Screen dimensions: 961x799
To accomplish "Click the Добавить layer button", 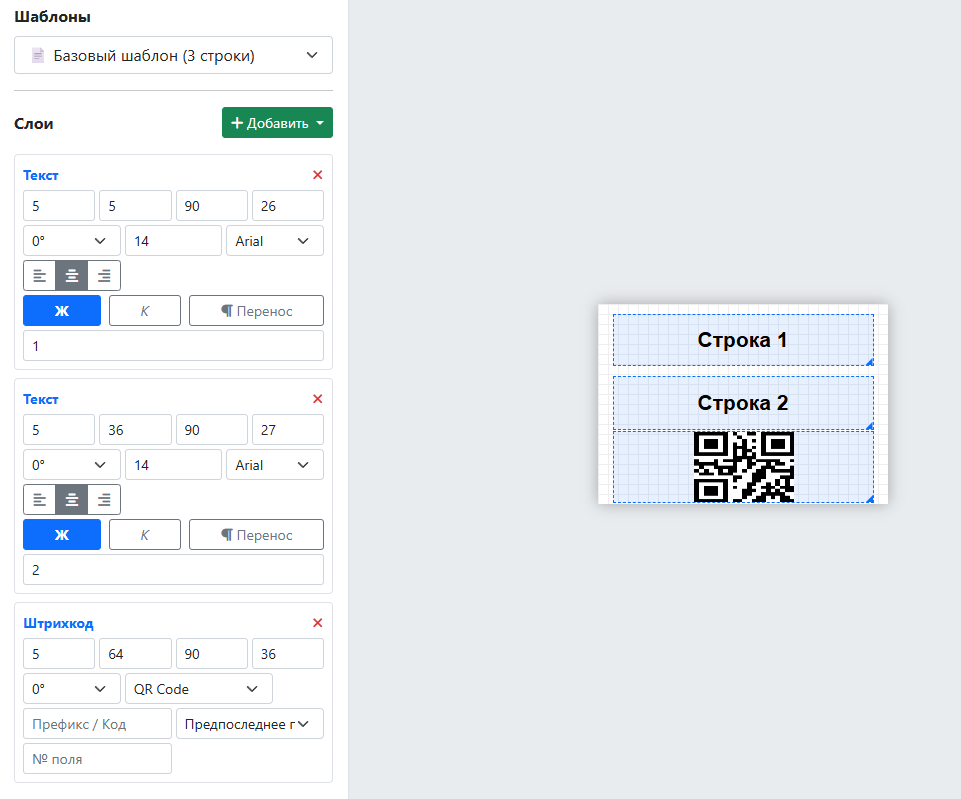I will point(277,123).
